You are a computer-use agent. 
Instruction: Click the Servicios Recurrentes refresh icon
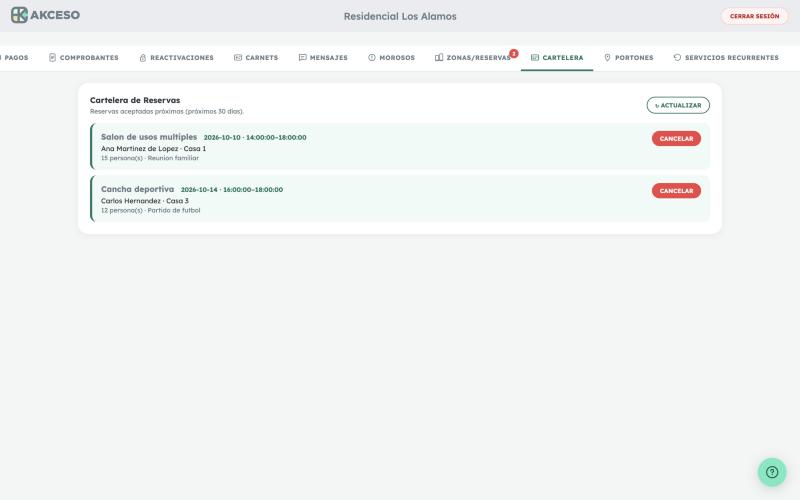point(677,58)
